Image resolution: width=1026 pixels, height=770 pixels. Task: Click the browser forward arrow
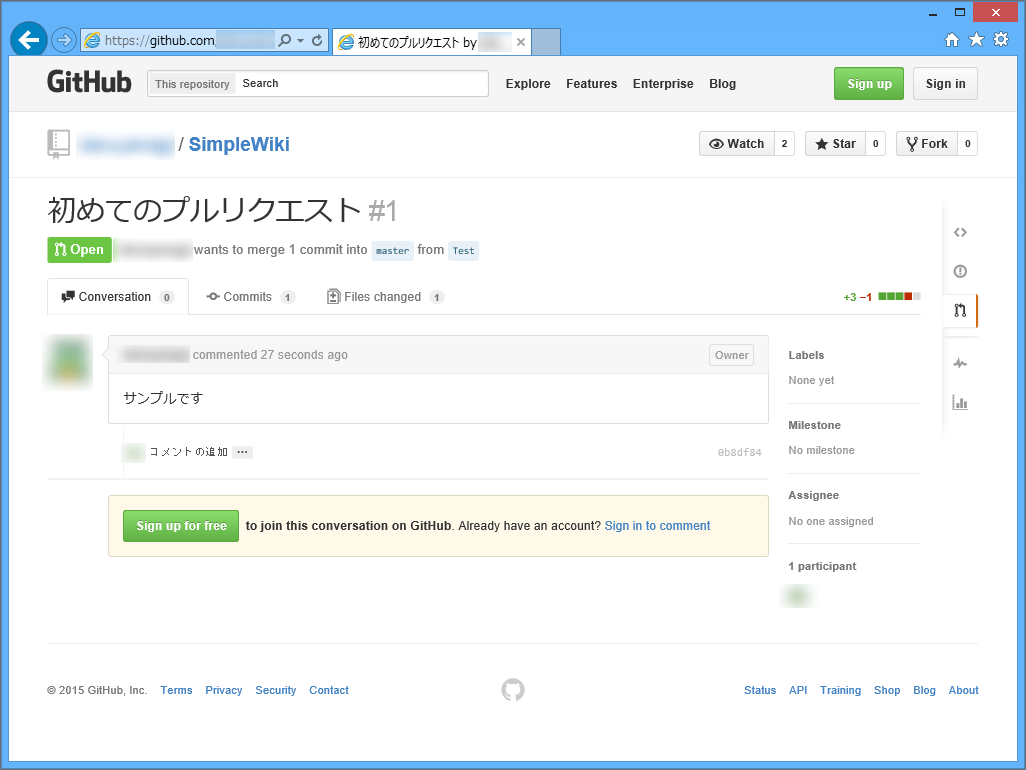click(x=63, y=41)
